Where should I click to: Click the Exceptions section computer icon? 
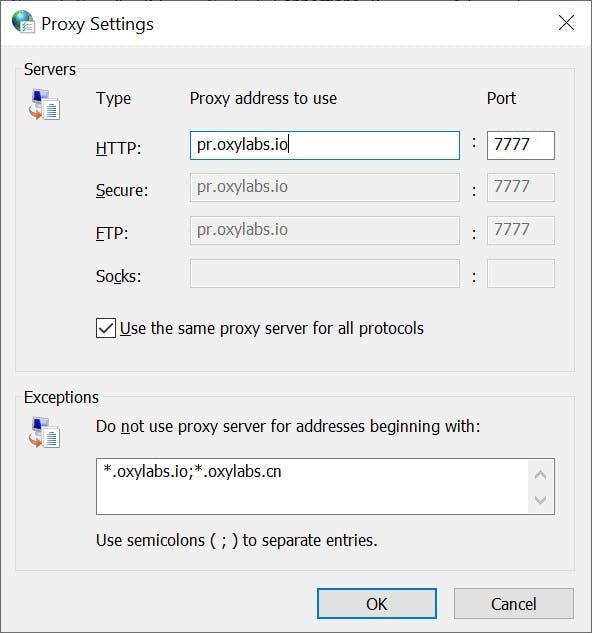[x=44, y=432]
